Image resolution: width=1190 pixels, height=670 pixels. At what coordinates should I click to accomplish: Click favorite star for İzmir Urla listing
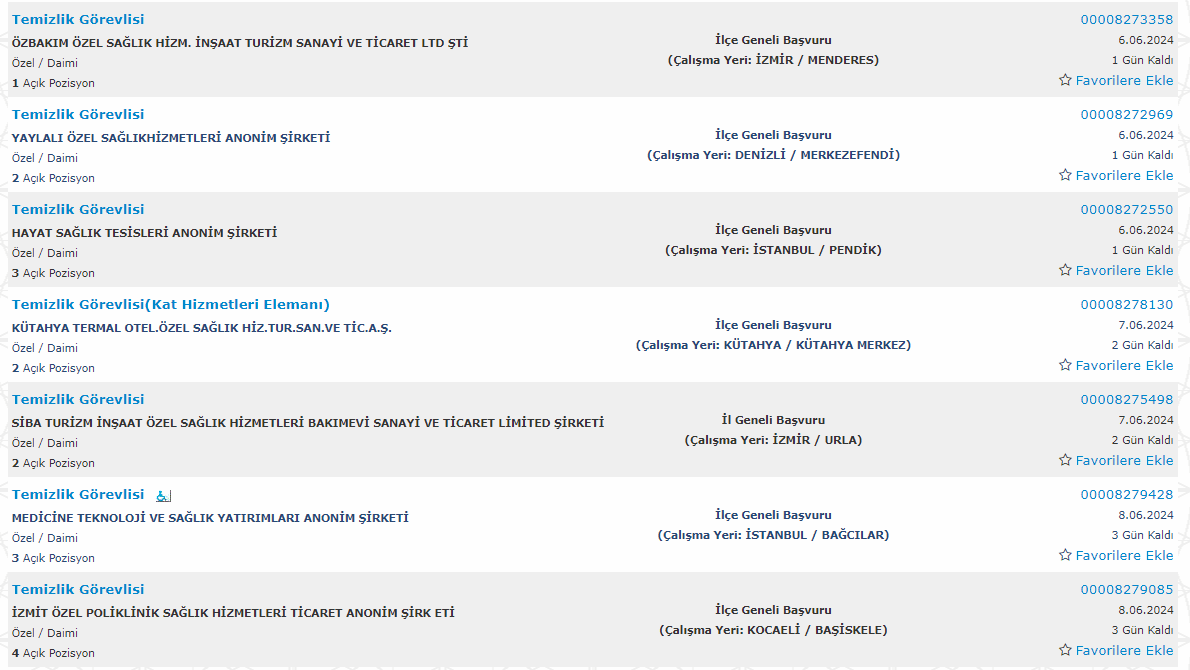click(x=1065, y=459)
